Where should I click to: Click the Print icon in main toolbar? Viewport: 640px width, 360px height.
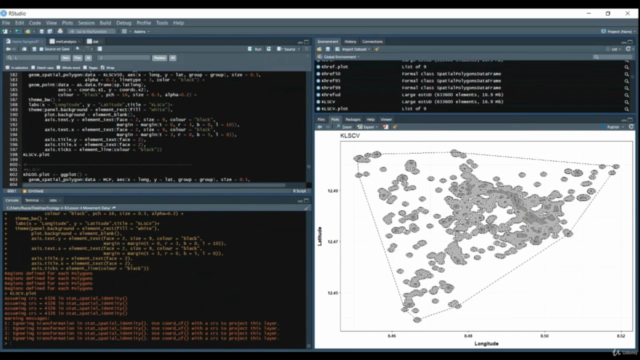[60, 31]
